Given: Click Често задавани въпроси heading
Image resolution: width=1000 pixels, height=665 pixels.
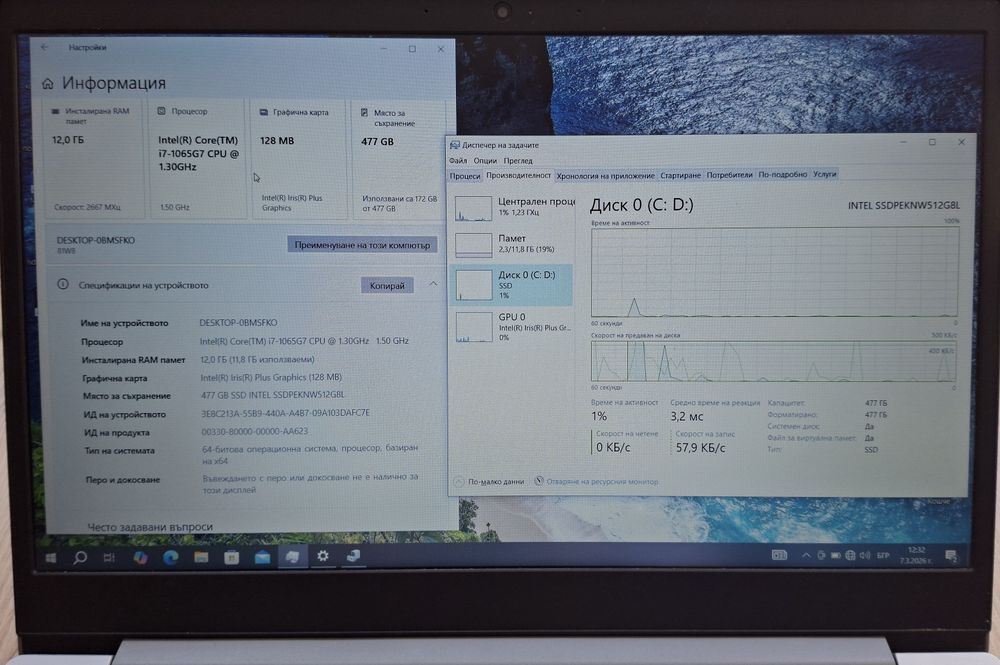Looking at the screenshot, I should [x=150, y=527].
